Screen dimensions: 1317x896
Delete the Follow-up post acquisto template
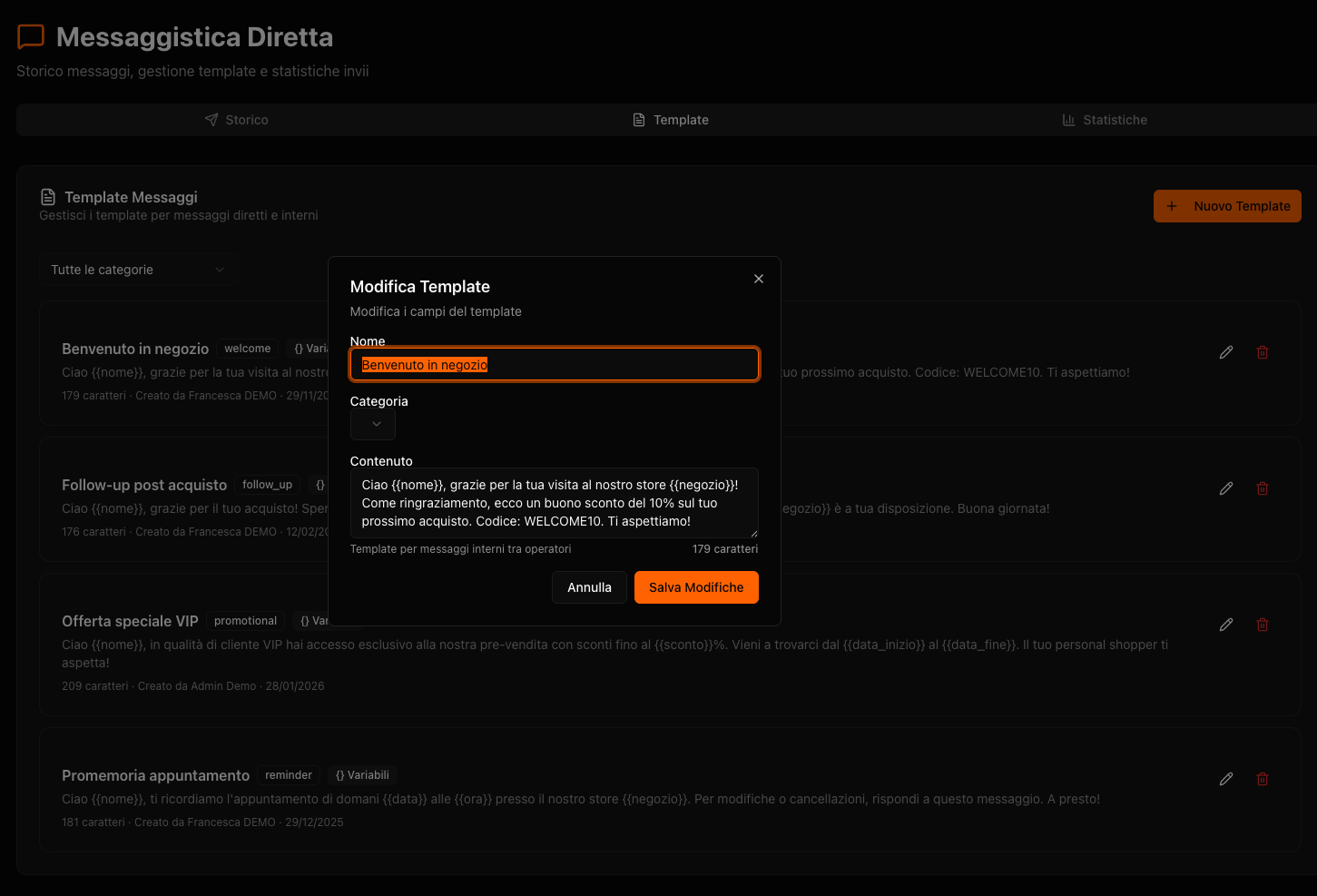coord(1263,488)
